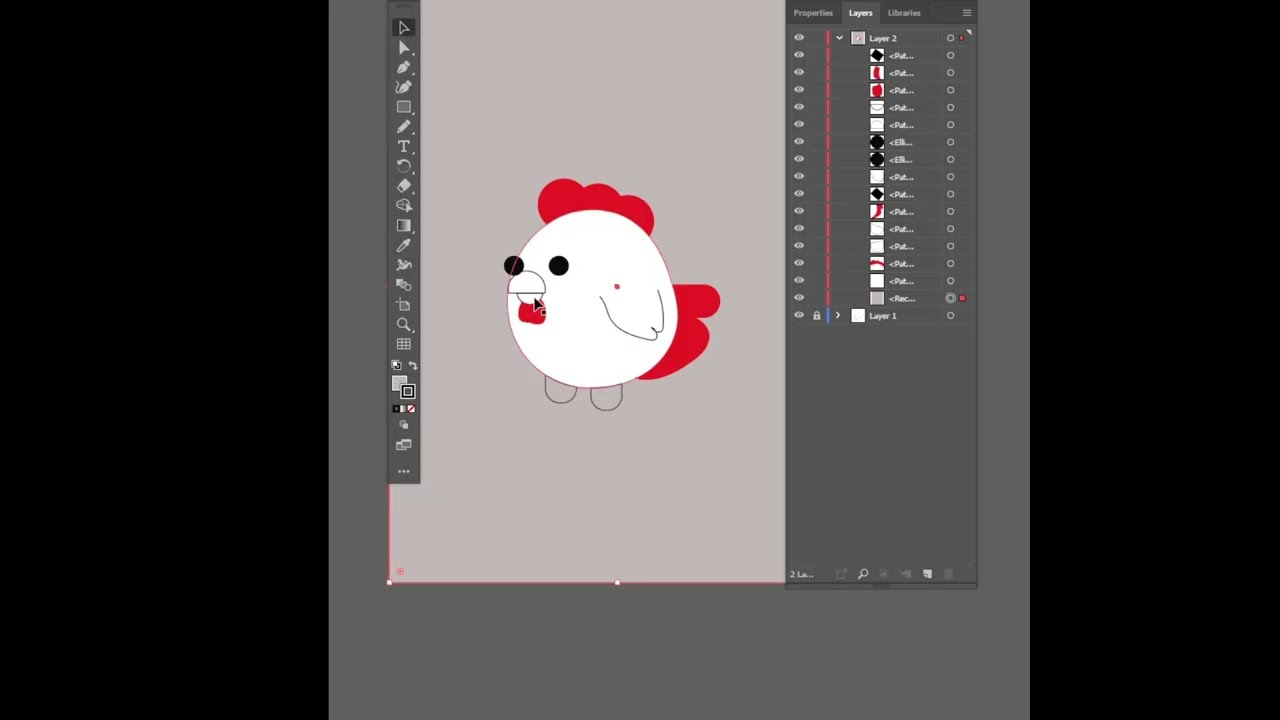Set the paint to None (red slash)
The image size is (1280, 720).
click(412, 409)
